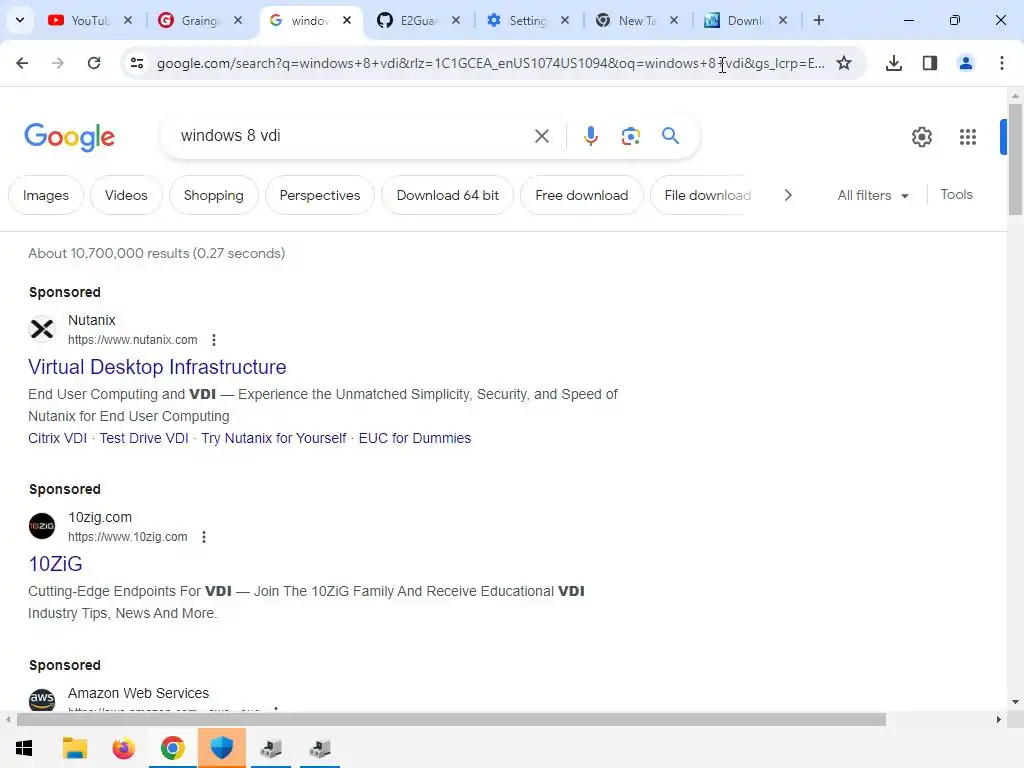Screen dimensions: 1024x768
Task: Select the Free download chip
Action: (582, 195)
